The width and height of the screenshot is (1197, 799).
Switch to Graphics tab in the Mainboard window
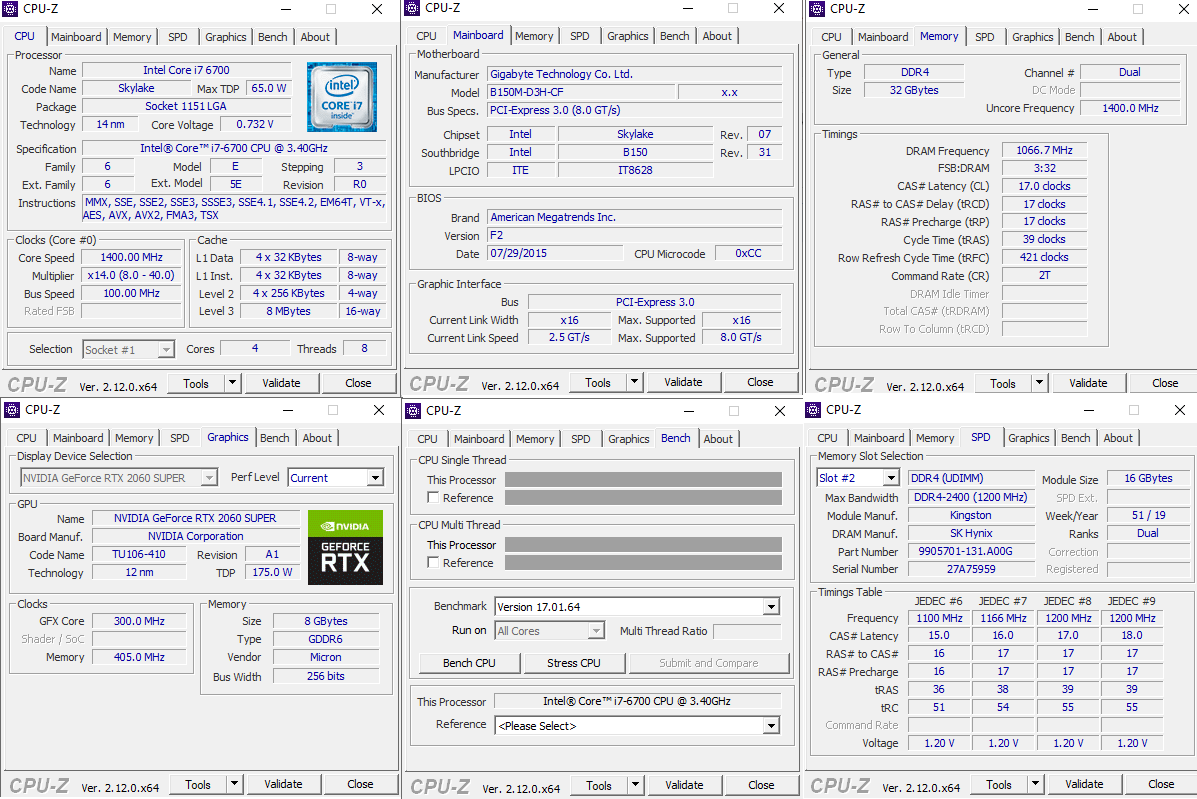pyautogui.click(x=628, y=36)
